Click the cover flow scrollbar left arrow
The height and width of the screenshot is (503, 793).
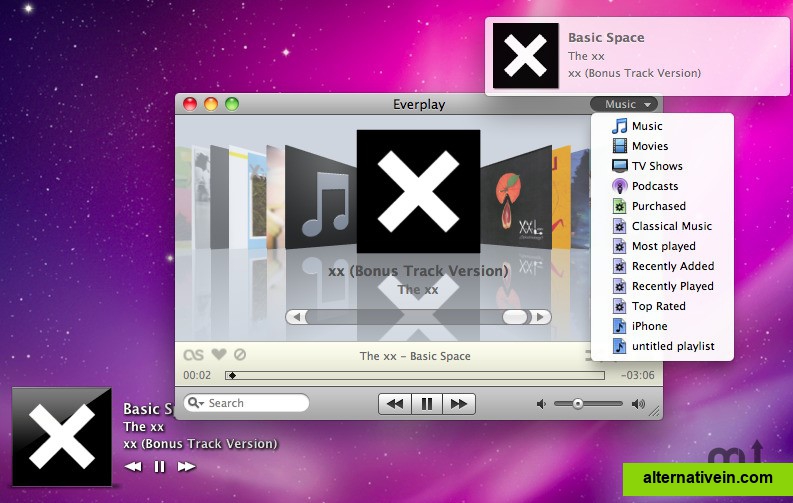click(296, 317)
